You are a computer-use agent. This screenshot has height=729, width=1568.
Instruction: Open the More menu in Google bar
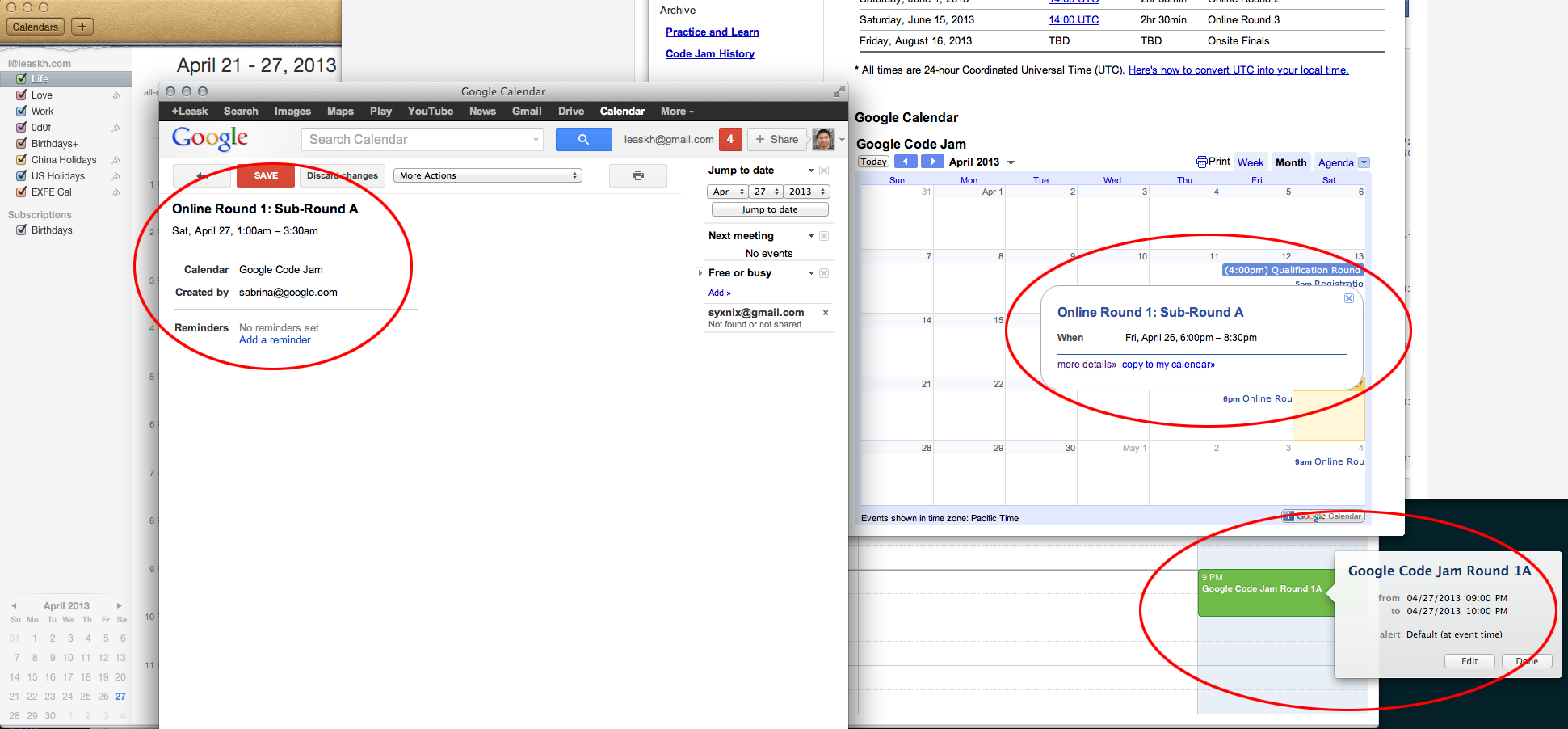(x=677, y=112)
